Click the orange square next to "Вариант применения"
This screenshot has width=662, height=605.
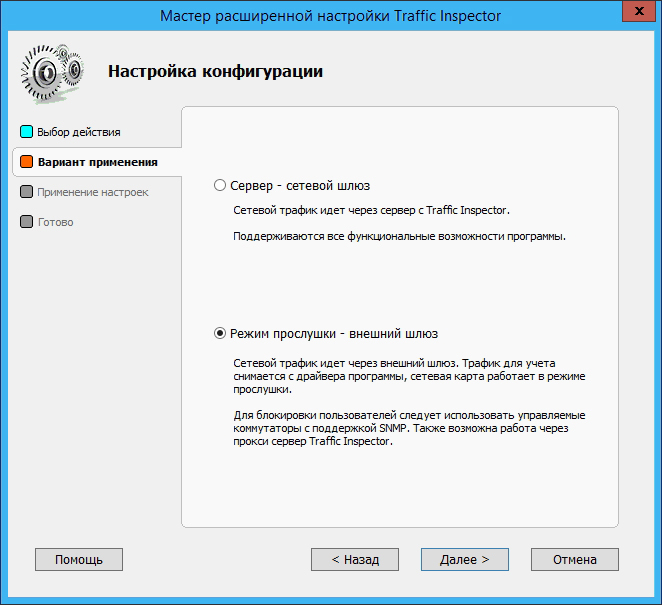tap(27, 162)
